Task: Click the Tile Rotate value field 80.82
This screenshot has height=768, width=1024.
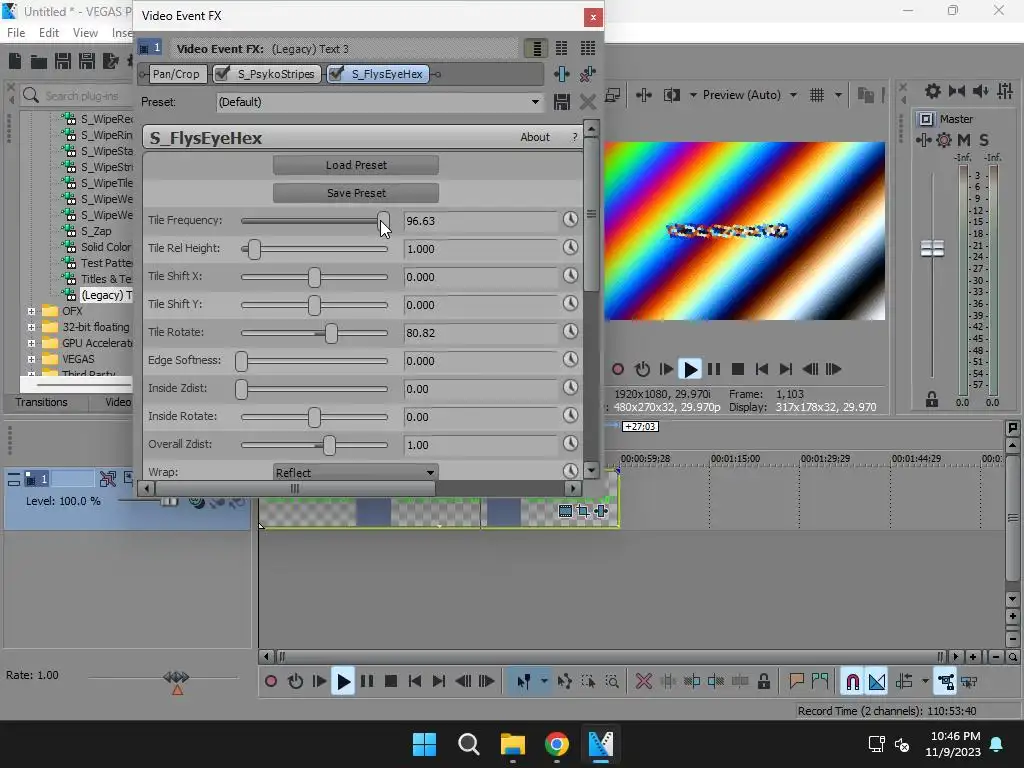Action: coord(481,333)
